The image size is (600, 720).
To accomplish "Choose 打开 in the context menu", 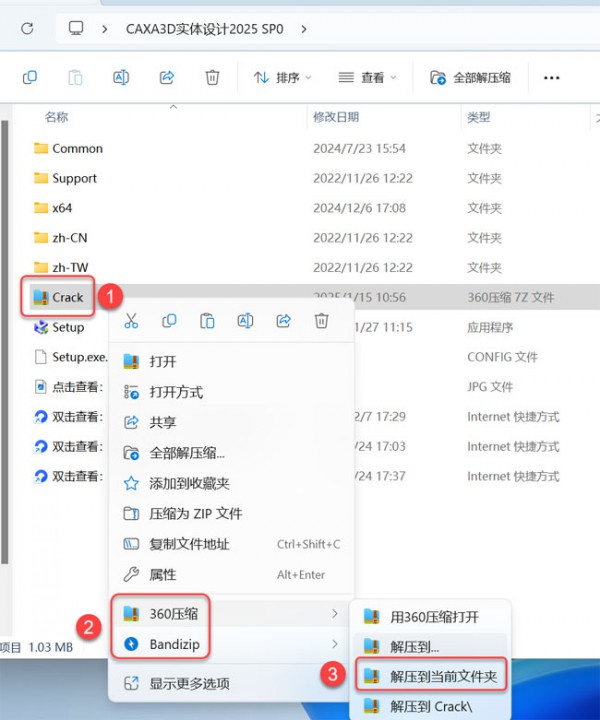I will [231, 361].
